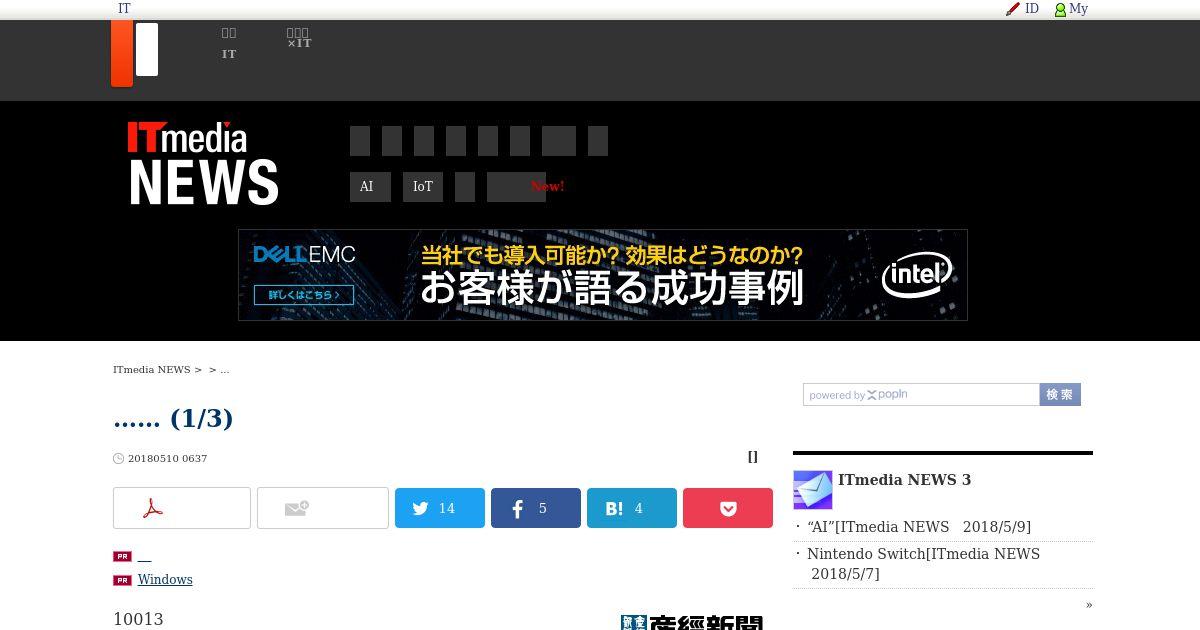Image resolution: width=1200 pixels, height=630 pixels.
Task: Save article to Pocket
Action: coord(728,508)
